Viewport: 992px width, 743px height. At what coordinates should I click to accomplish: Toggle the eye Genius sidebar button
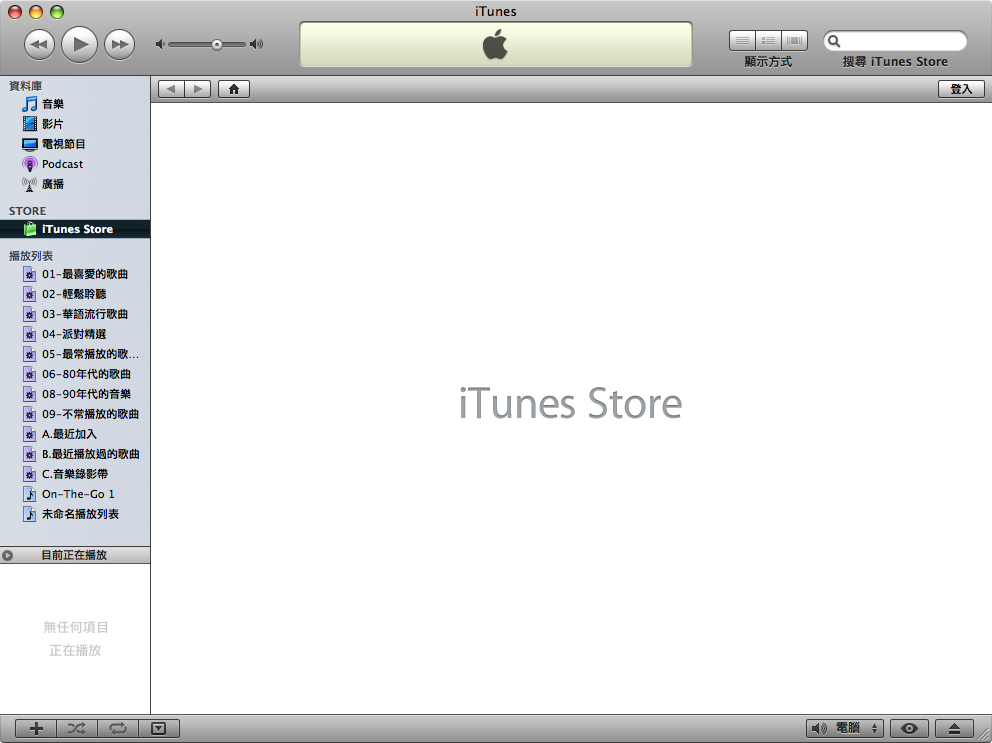909,728
